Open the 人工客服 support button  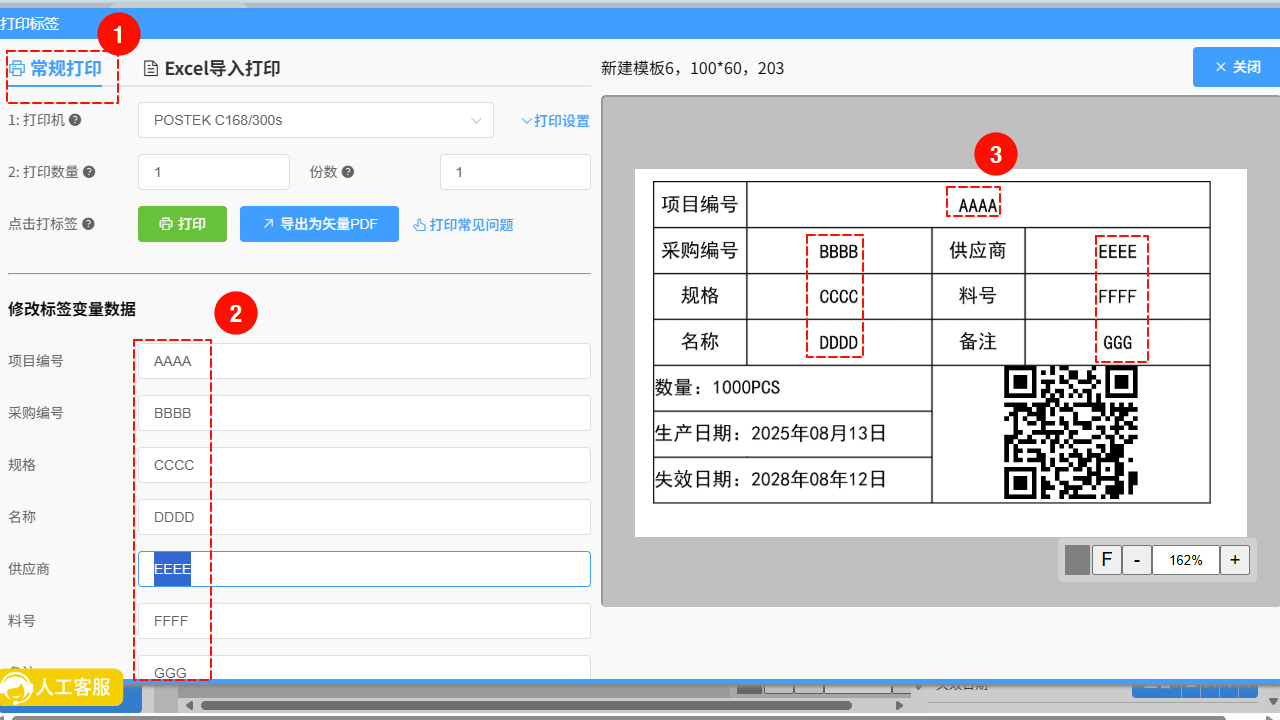(62, 688)
